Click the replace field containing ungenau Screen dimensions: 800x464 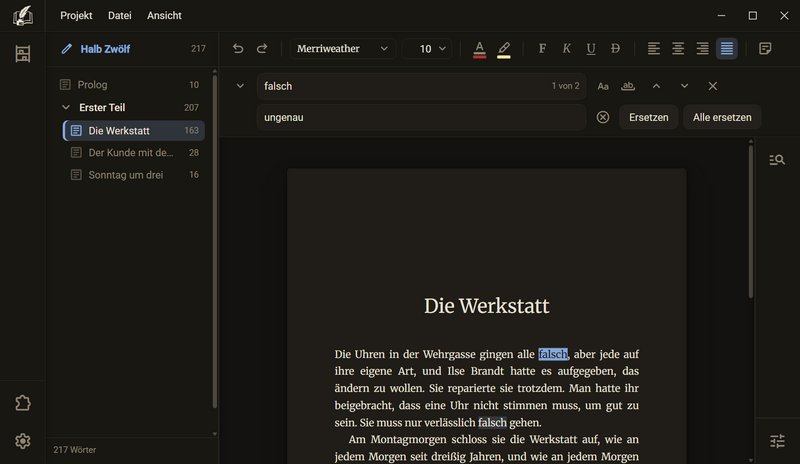(x=421, y=117)
